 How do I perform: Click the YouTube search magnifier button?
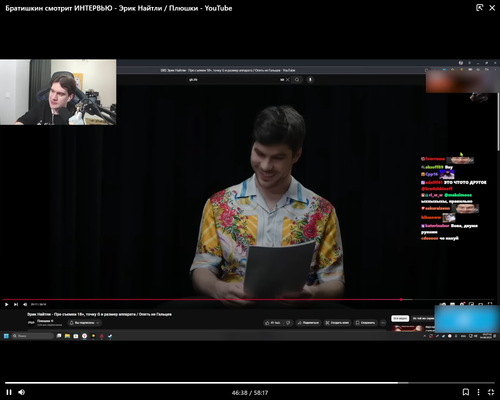[297, 80]
